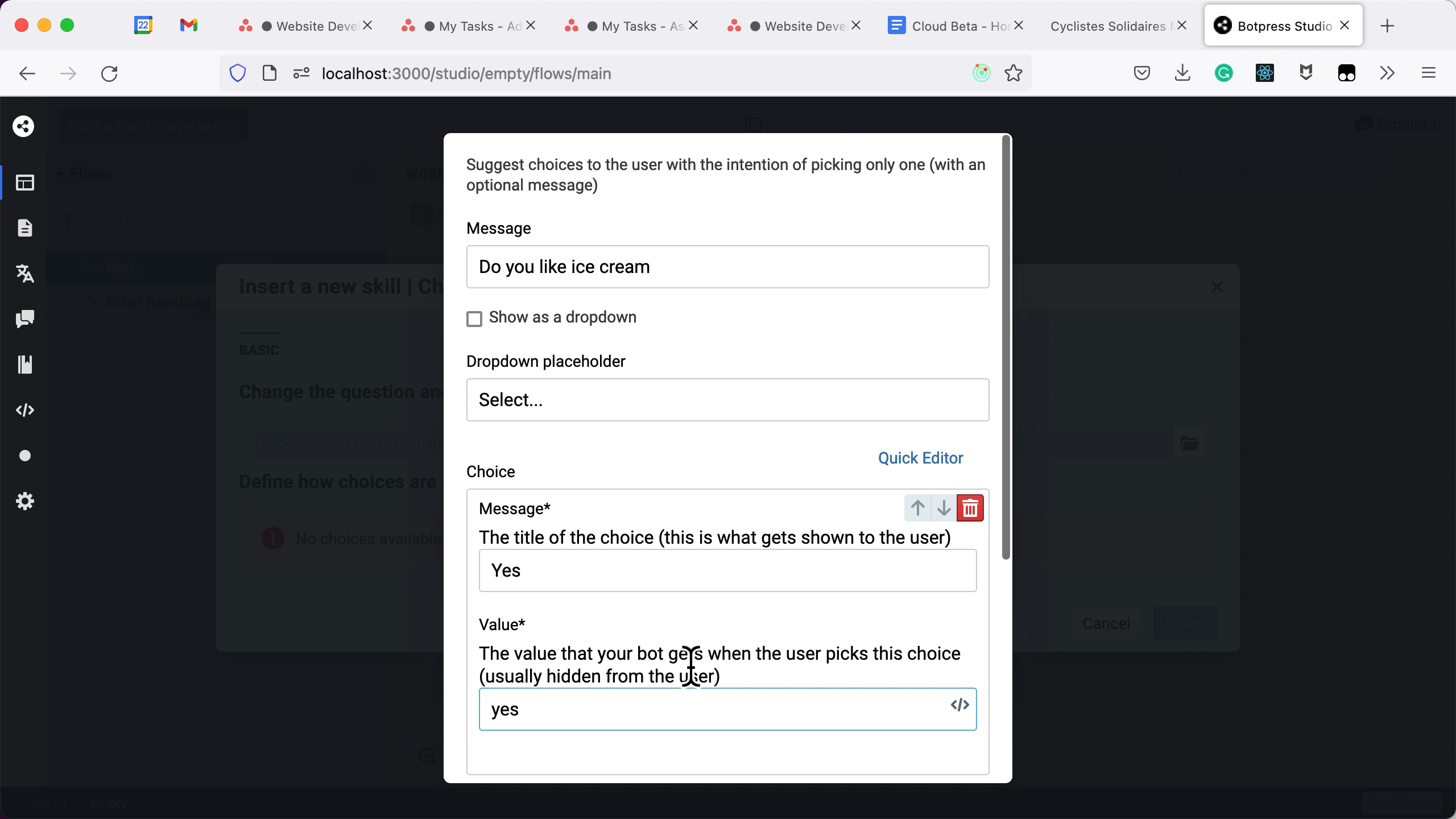The image size is (1456, 819).
Task: Click the Message input field
Action: (729, 267)
